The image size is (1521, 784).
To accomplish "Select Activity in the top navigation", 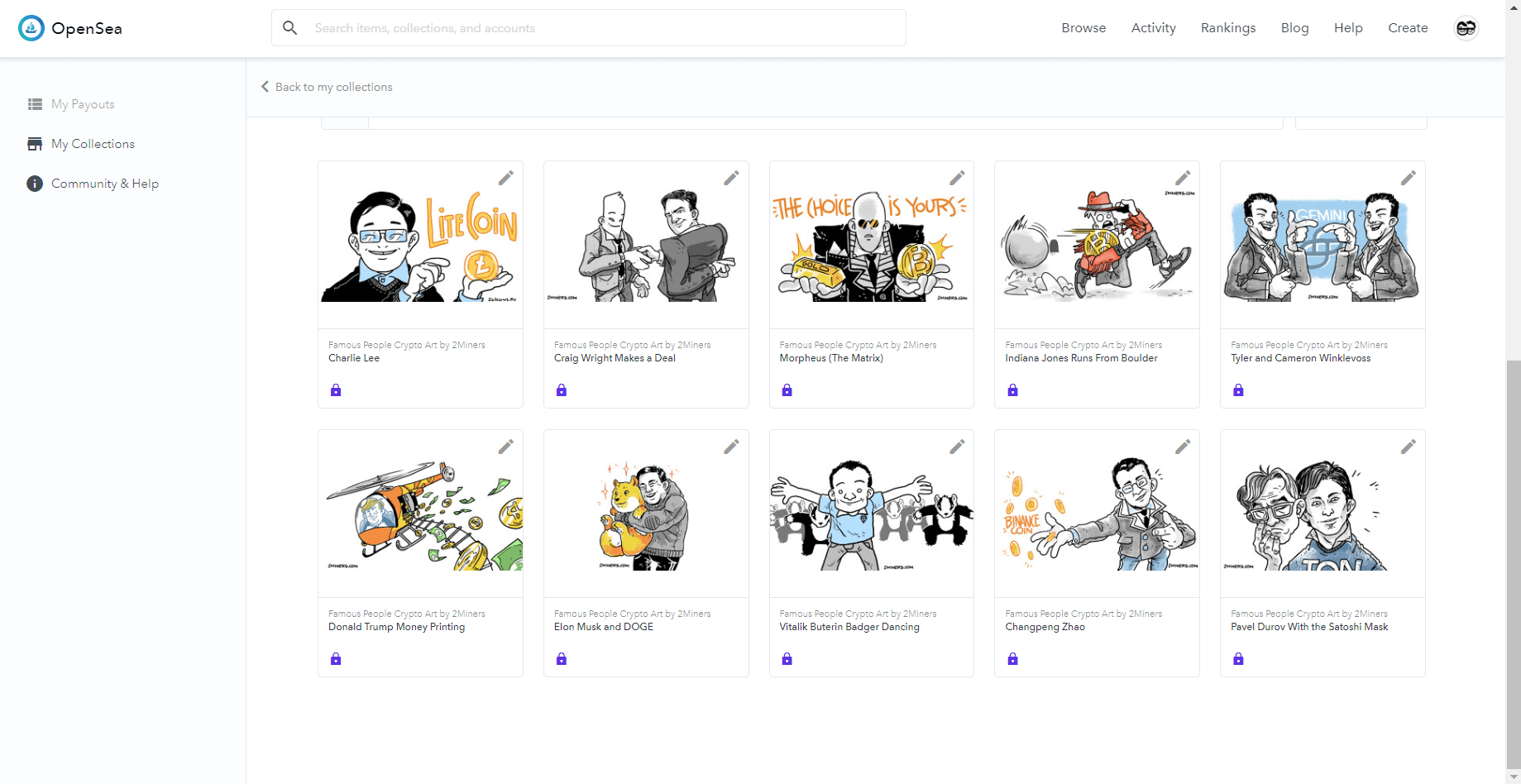I will tap(1153, 28).
